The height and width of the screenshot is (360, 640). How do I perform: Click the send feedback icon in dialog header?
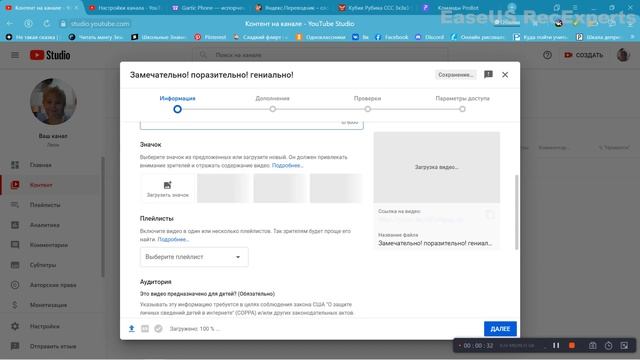(x=488, y=74)
